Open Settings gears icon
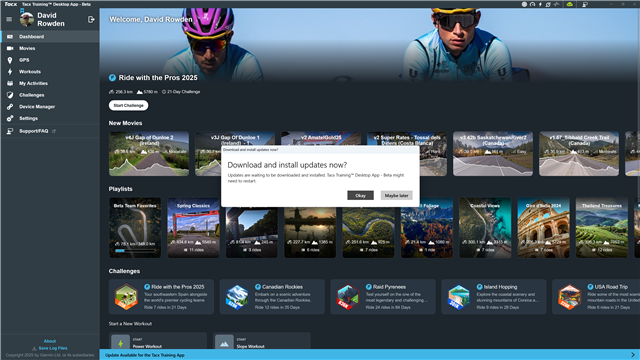This screenshot has height=360, width=640. click(x=10, y=118)
